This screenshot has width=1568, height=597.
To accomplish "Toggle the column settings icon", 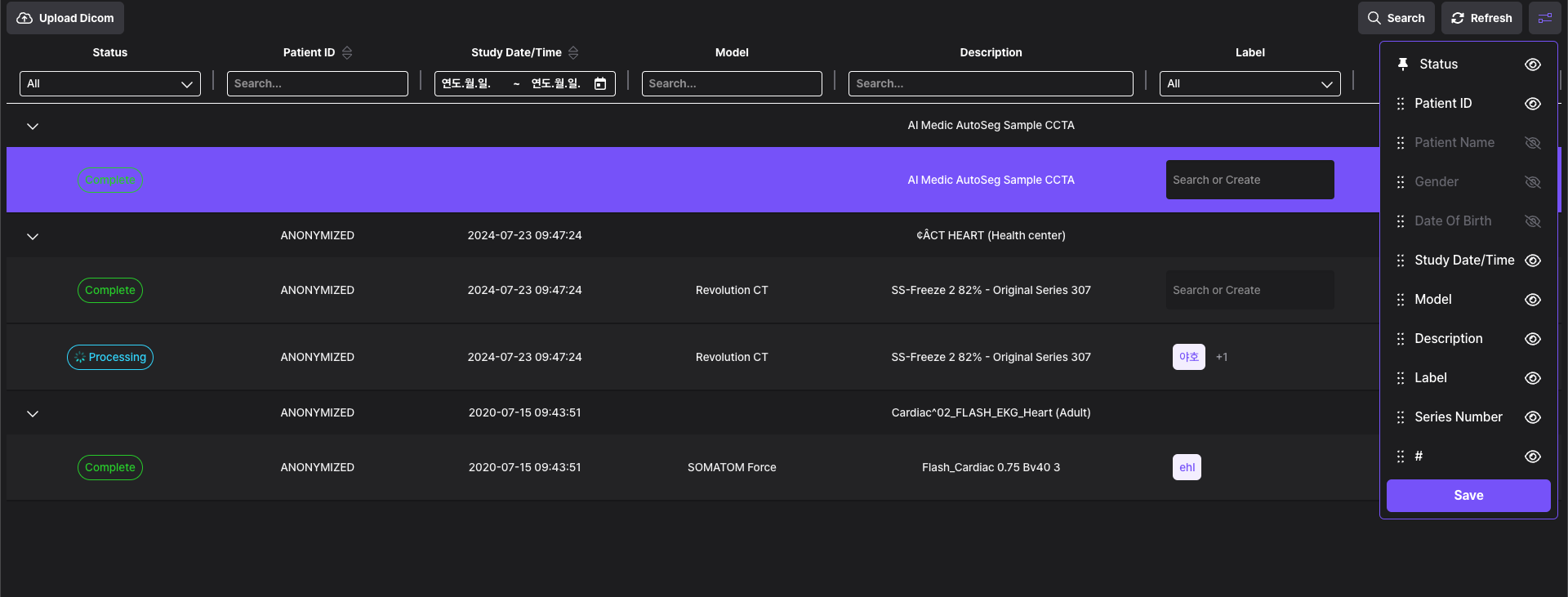I will tap(1545, 18).
